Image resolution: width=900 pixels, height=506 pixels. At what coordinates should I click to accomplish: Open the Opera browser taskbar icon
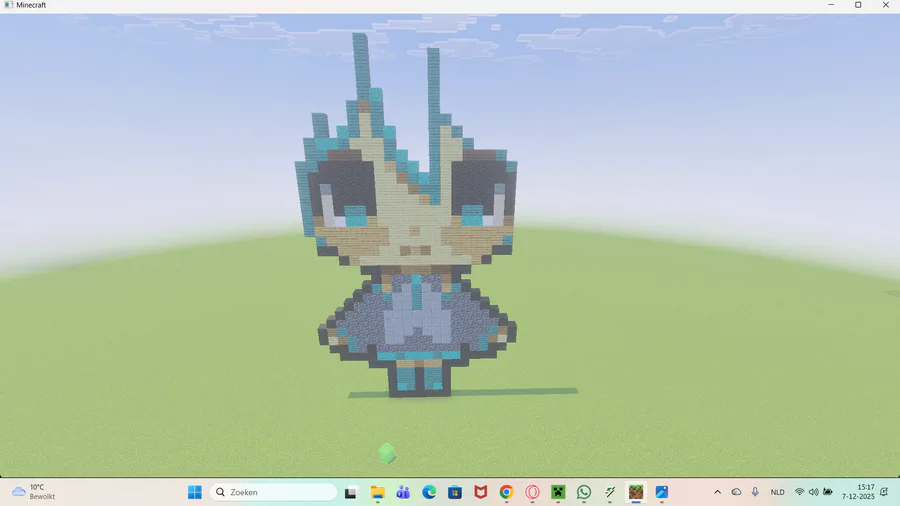click(x=532, y=492)
